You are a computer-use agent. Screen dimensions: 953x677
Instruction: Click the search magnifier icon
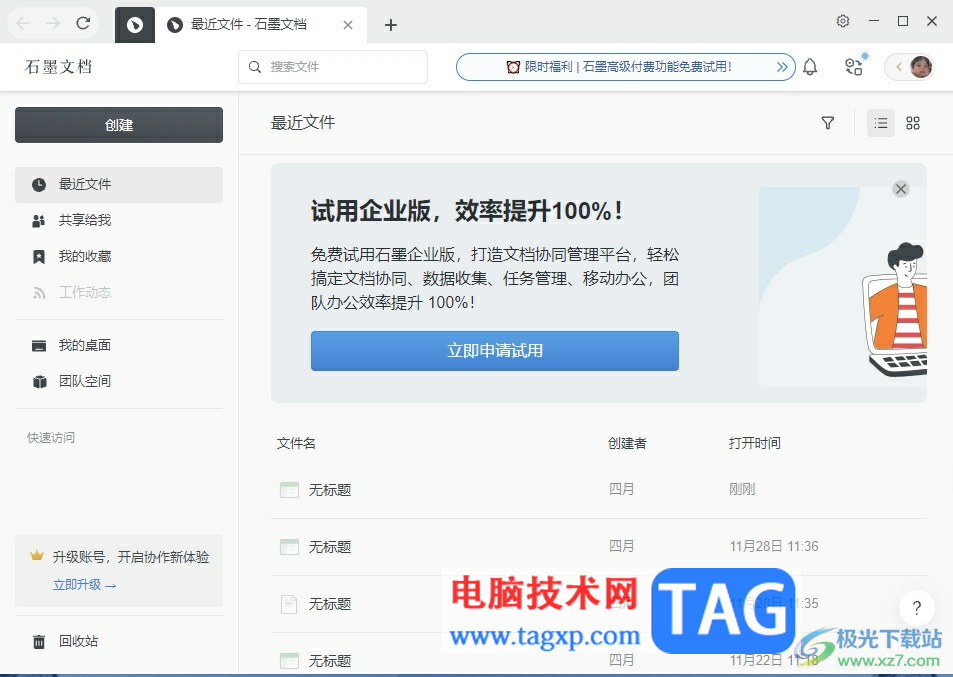255,67
